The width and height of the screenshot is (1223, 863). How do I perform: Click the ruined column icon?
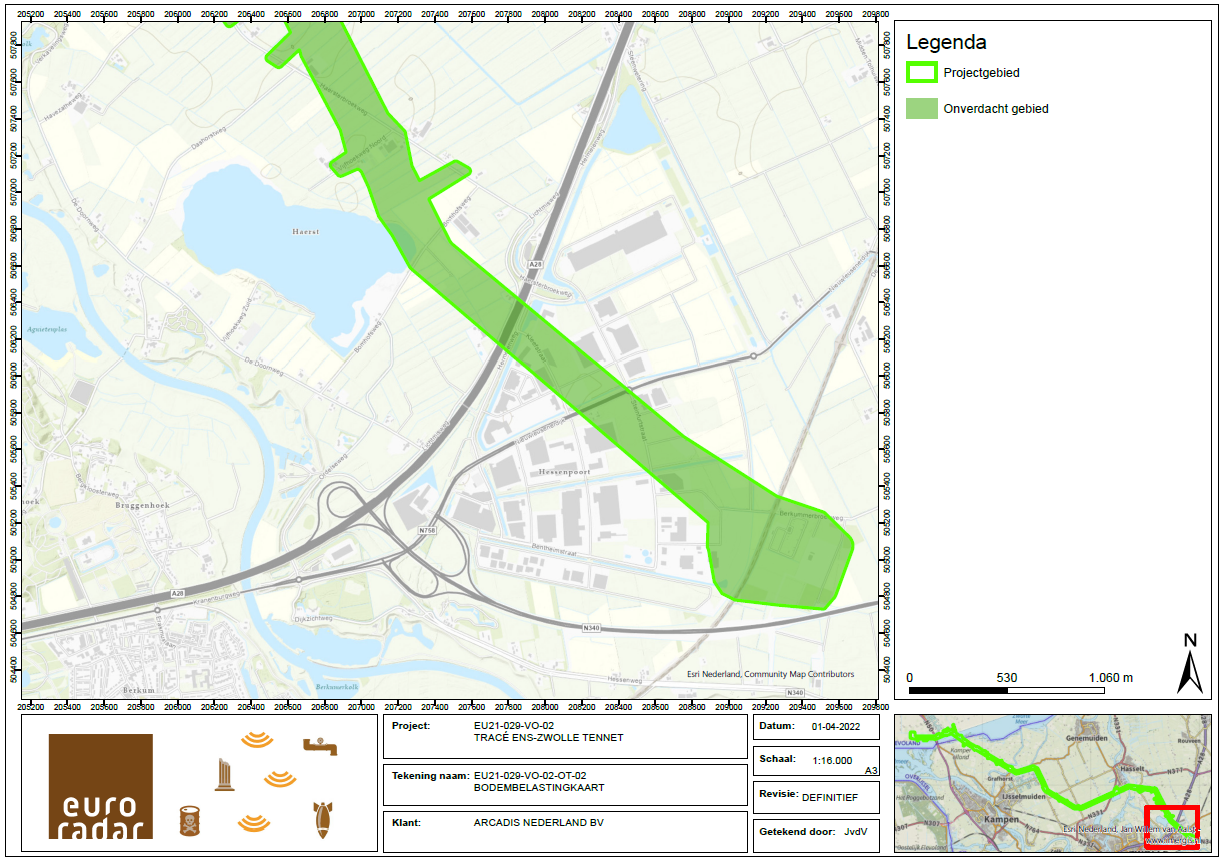(x=223, y=775)
